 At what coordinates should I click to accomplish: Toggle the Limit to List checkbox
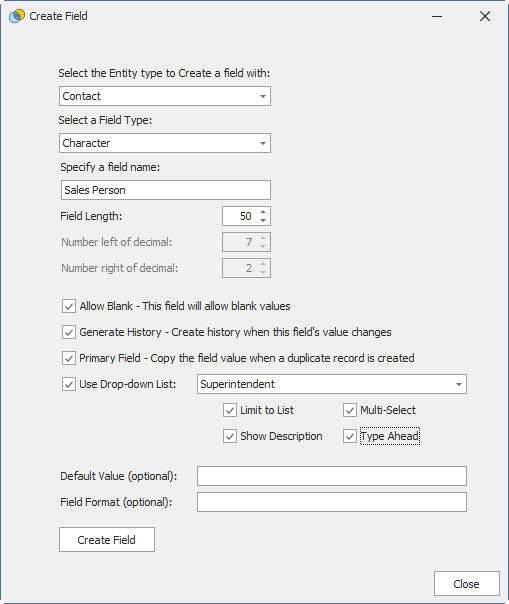tap(230, 410)
